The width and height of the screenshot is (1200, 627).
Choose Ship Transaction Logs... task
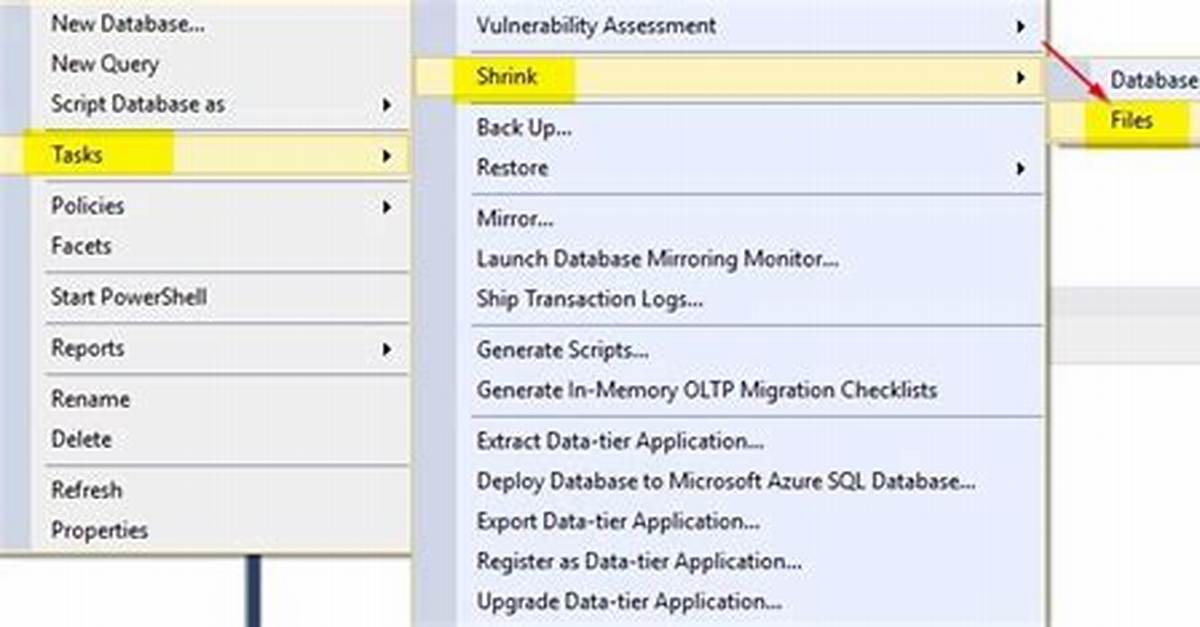(590, 299)
